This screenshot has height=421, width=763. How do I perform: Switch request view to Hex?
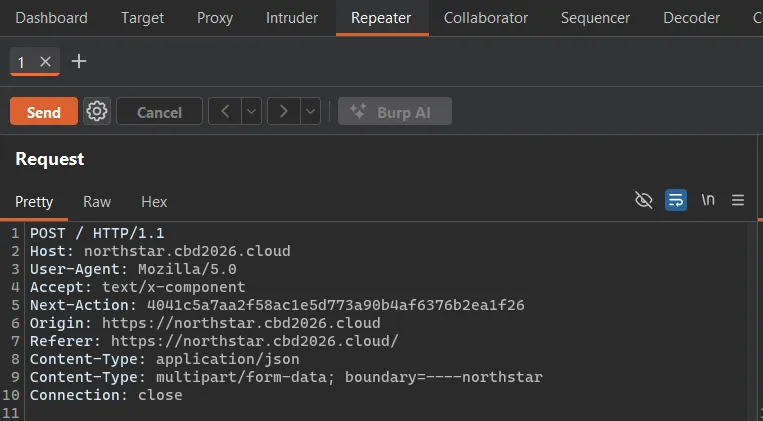point(154,201)
